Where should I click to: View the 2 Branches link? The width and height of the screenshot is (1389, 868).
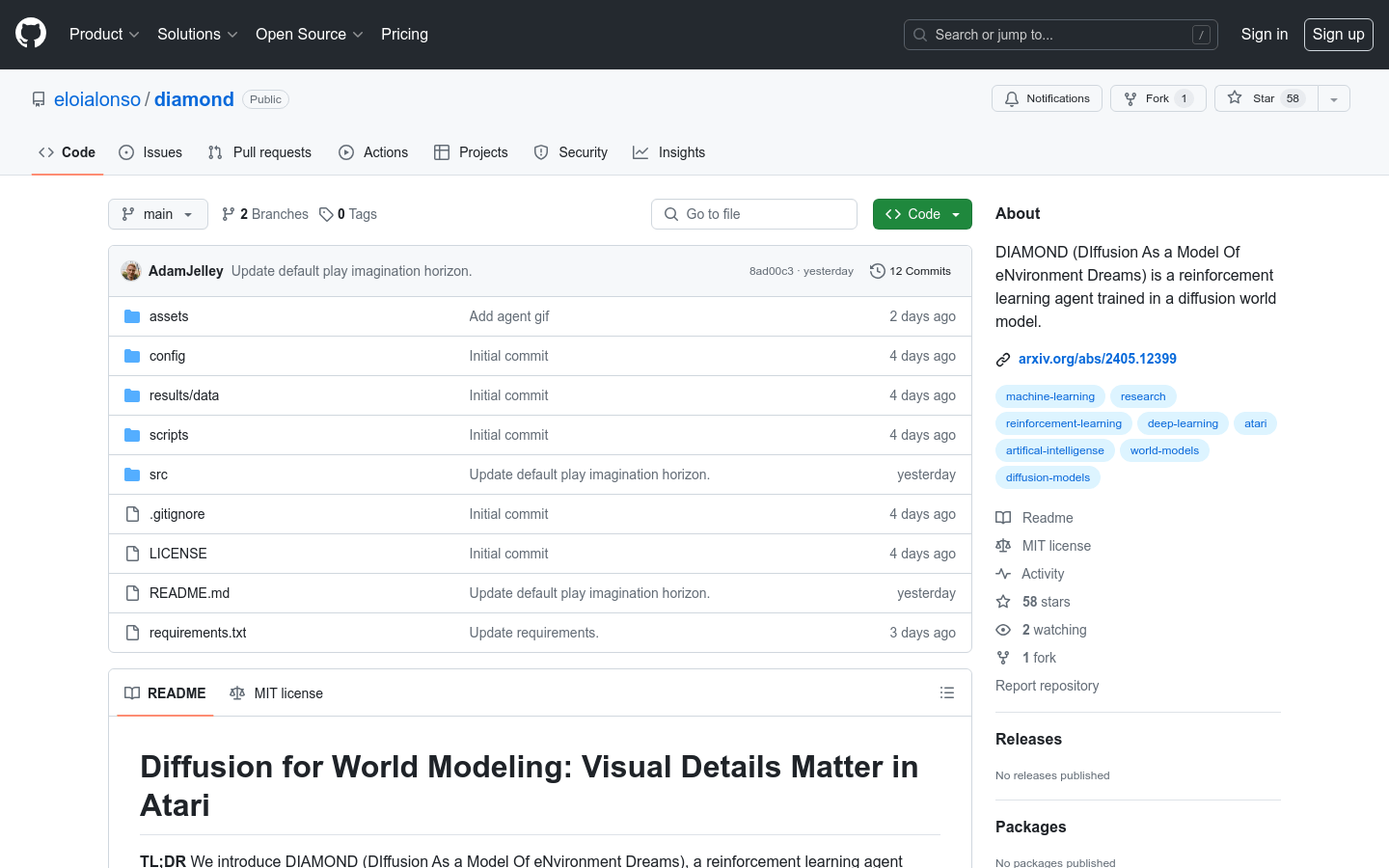[265, 214]
